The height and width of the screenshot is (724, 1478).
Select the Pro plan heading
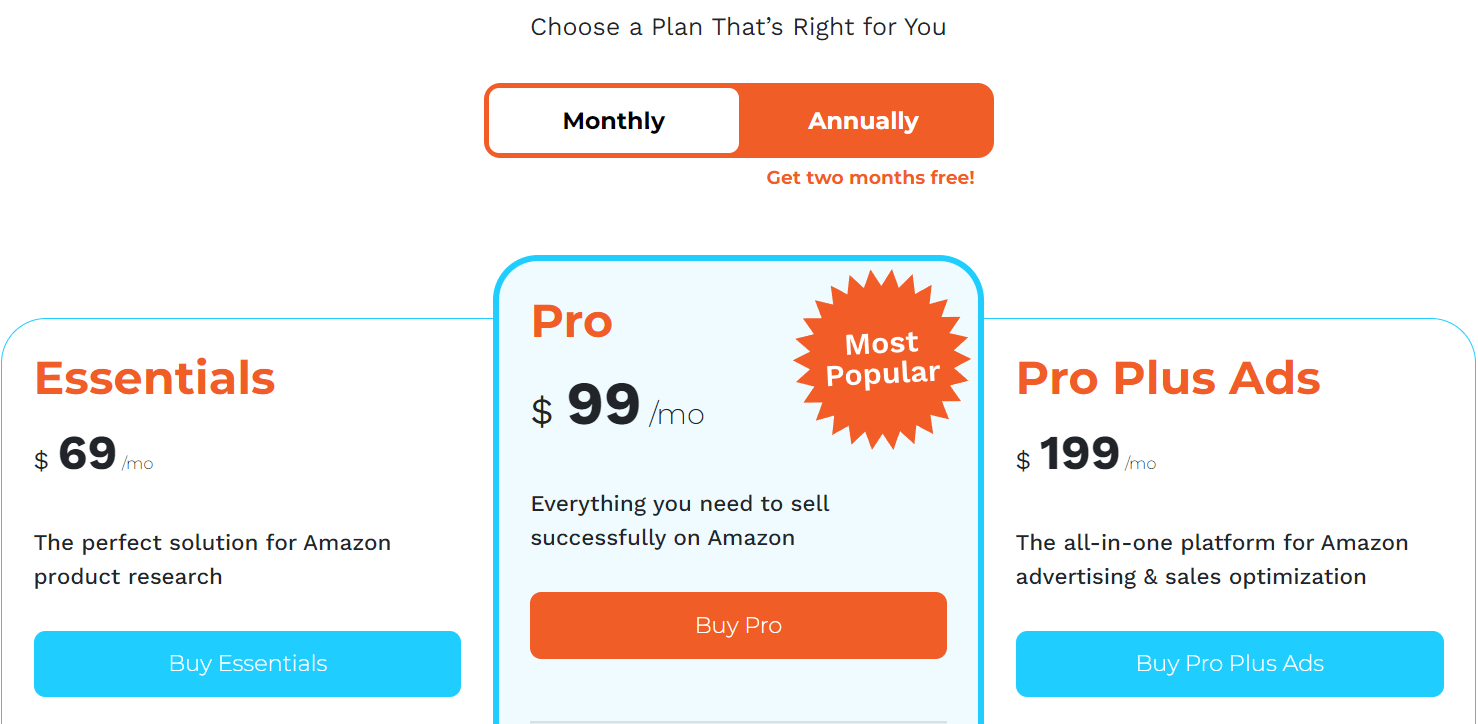[571, 320]
